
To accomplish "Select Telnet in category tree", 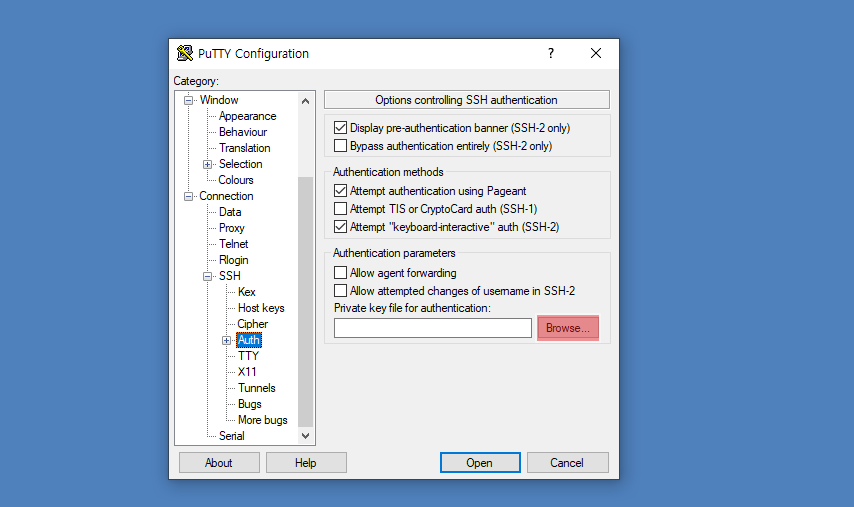I will click(234, 244).
